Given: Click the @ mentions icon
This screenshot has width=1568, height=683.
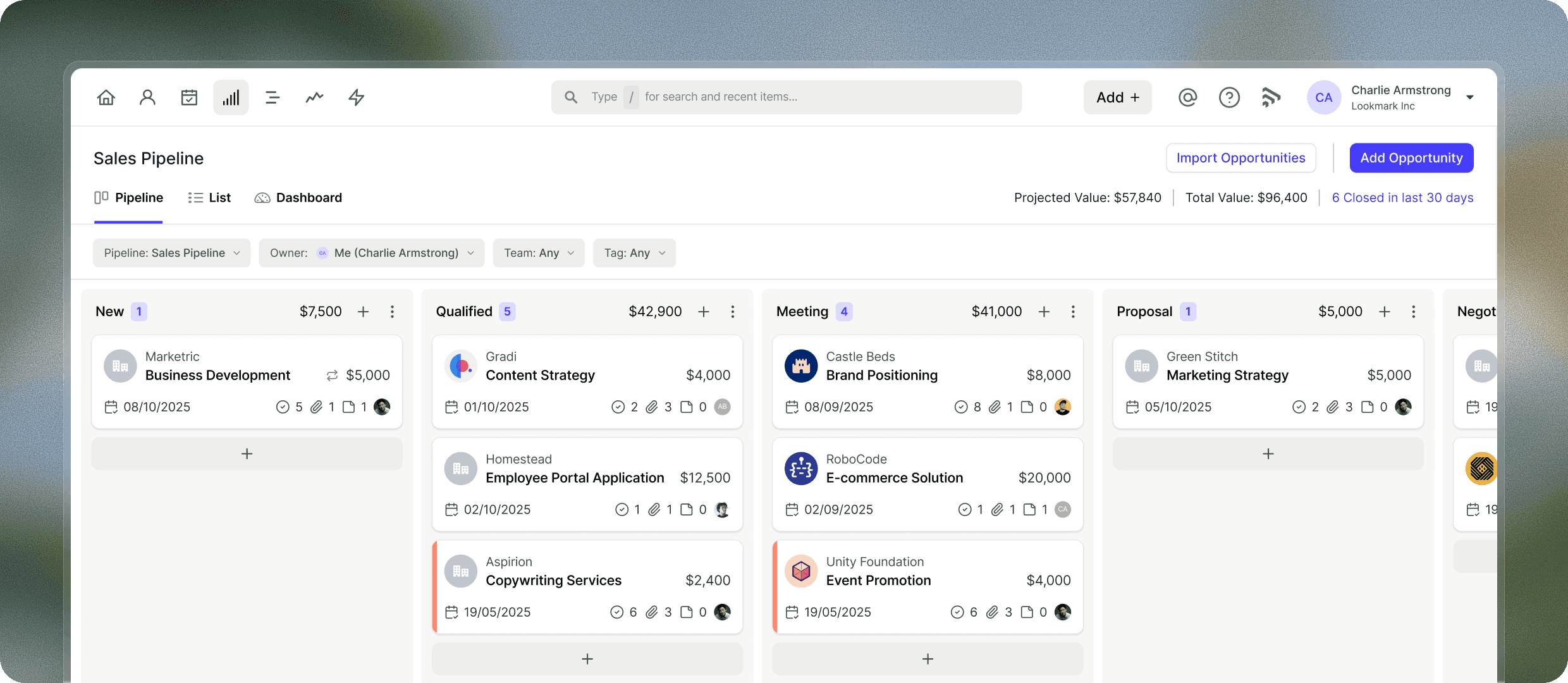Looking at the screenshot, I should pyautogui.click(x=1187, y=97).
